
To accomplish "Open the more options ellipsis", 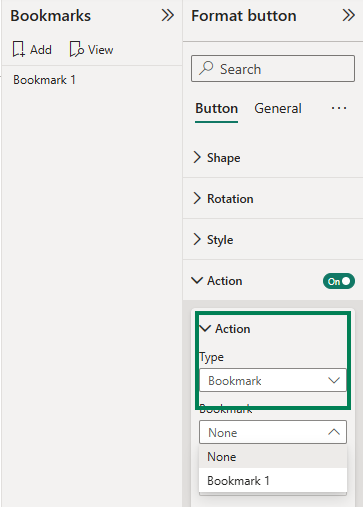I will coord(339,108).
